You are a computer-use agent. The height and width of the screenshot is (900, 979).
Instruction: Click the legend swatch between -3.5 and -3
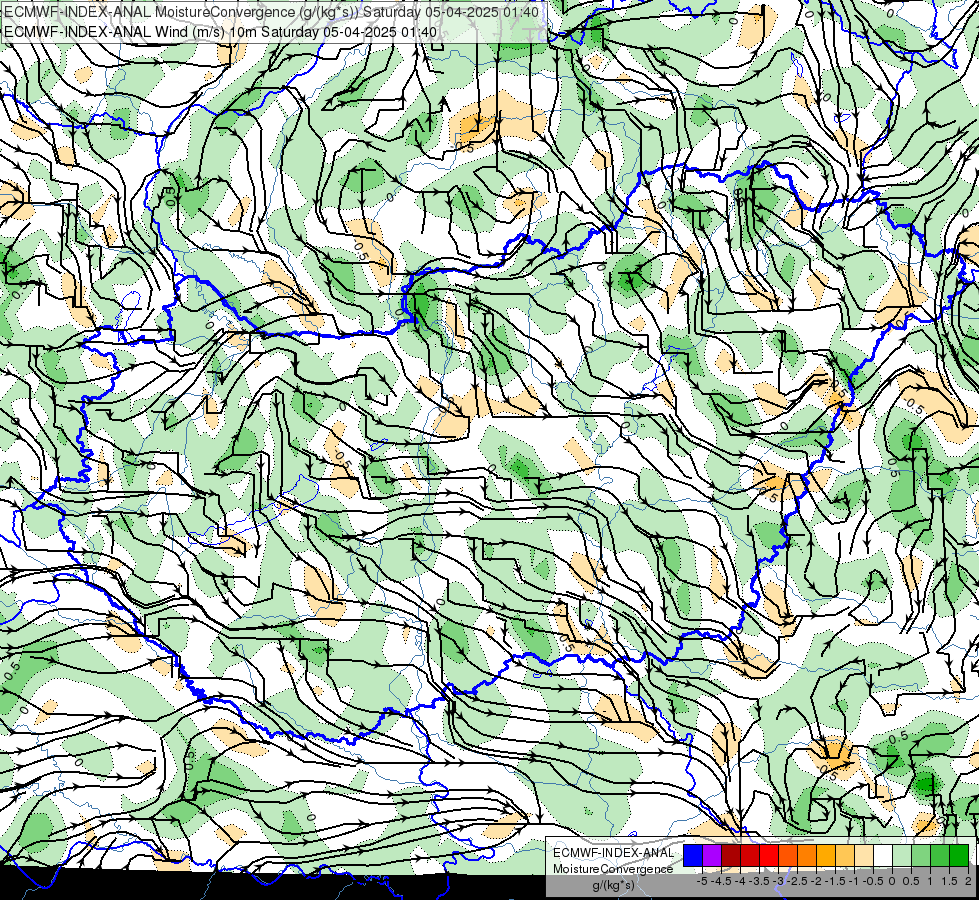769,856
